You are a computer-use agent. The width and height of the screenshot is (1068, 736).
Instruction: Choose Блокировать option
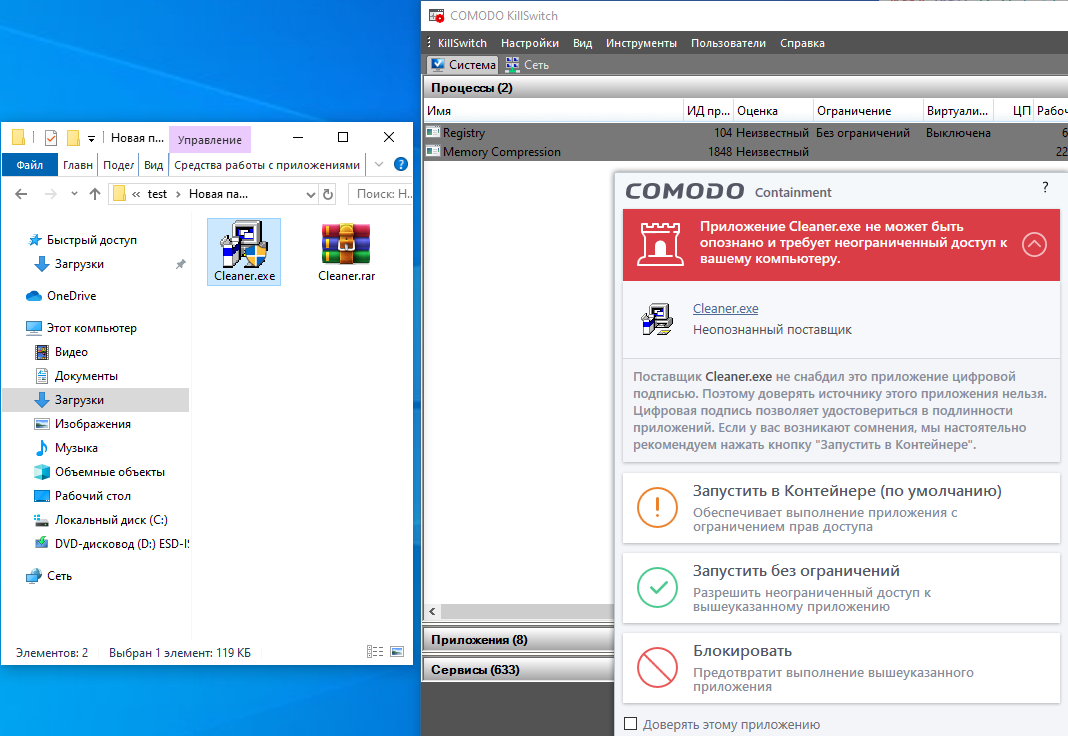[841, 668]
